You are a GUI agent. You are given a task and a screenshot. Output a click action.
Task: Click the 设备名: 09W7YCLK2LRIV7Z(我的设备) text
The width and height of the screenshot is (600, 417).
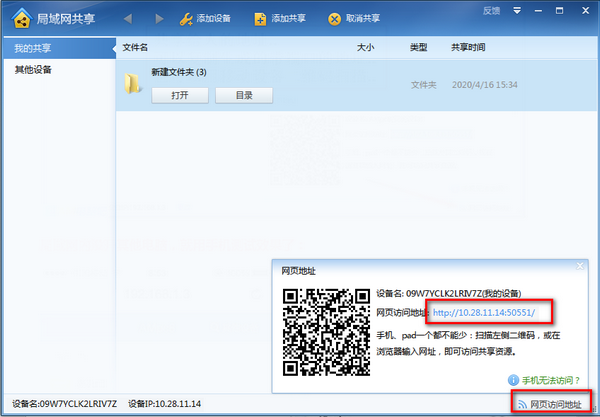point(448,293)
